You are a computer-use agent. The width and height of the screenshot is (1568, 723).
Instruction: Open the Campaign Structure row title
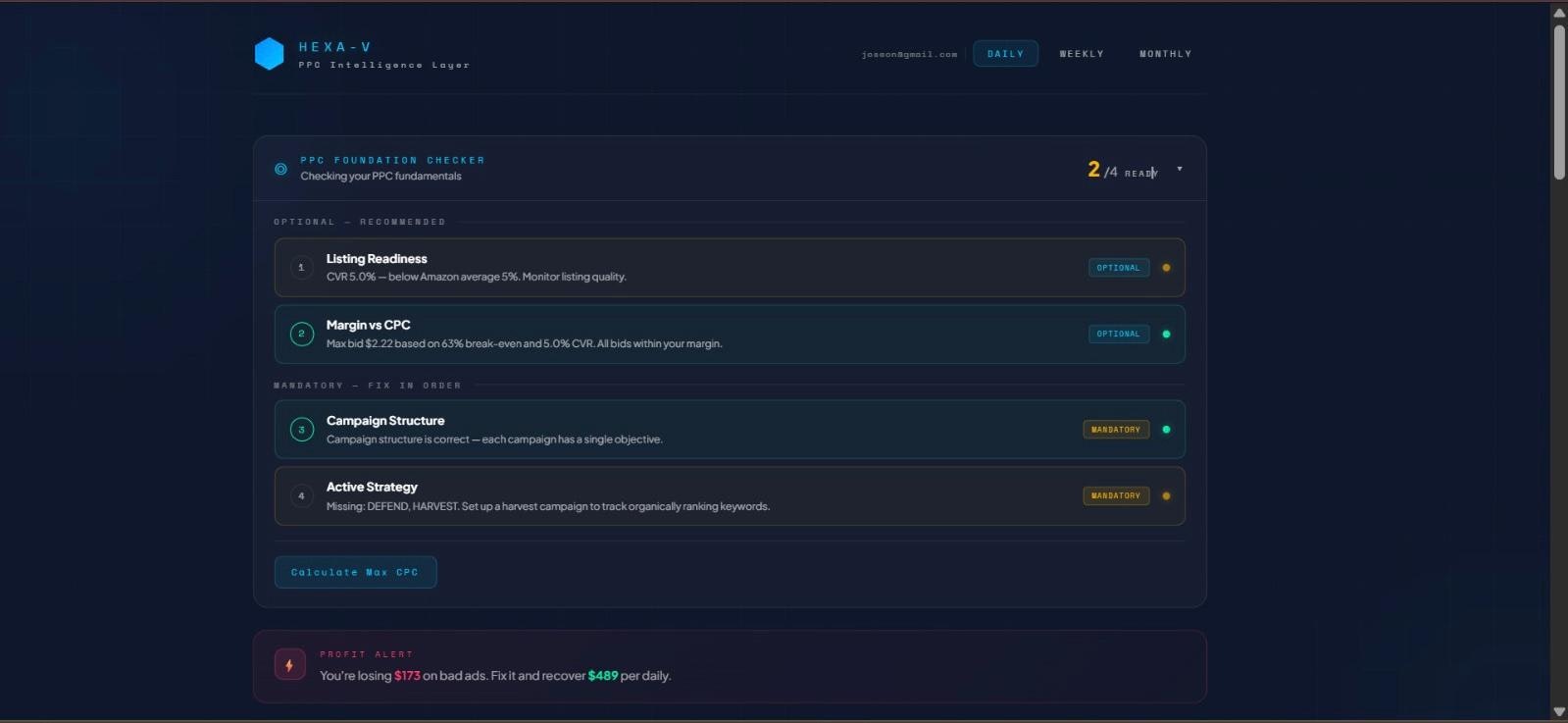tap(385, 421)
